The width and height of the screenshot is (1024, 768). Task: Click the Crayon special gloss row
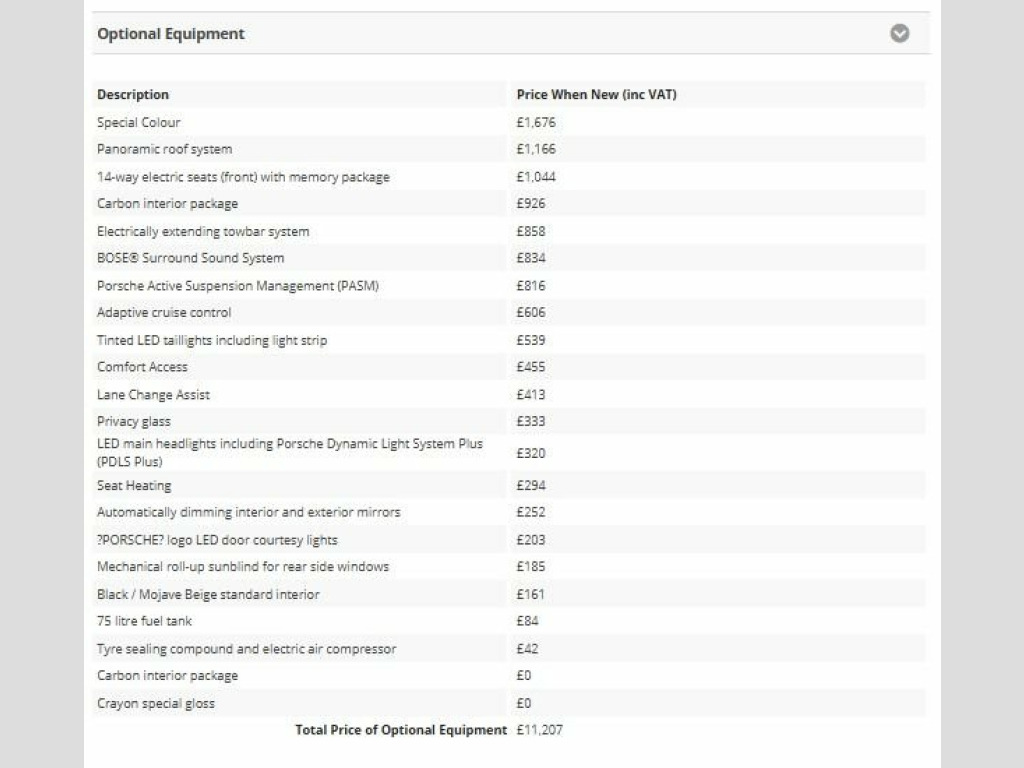tap(156, 703)
